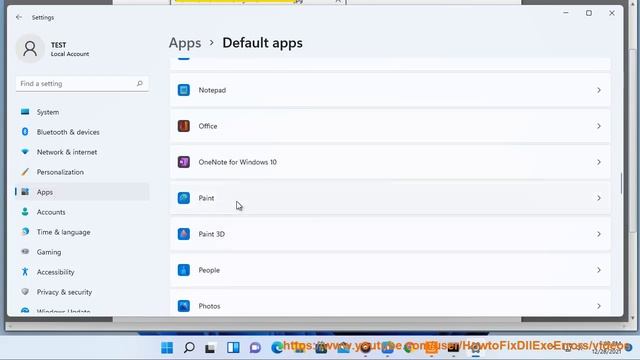Screen dimensions: 640x360
Task: Open Accounts settings category
Action: (82, 212)
